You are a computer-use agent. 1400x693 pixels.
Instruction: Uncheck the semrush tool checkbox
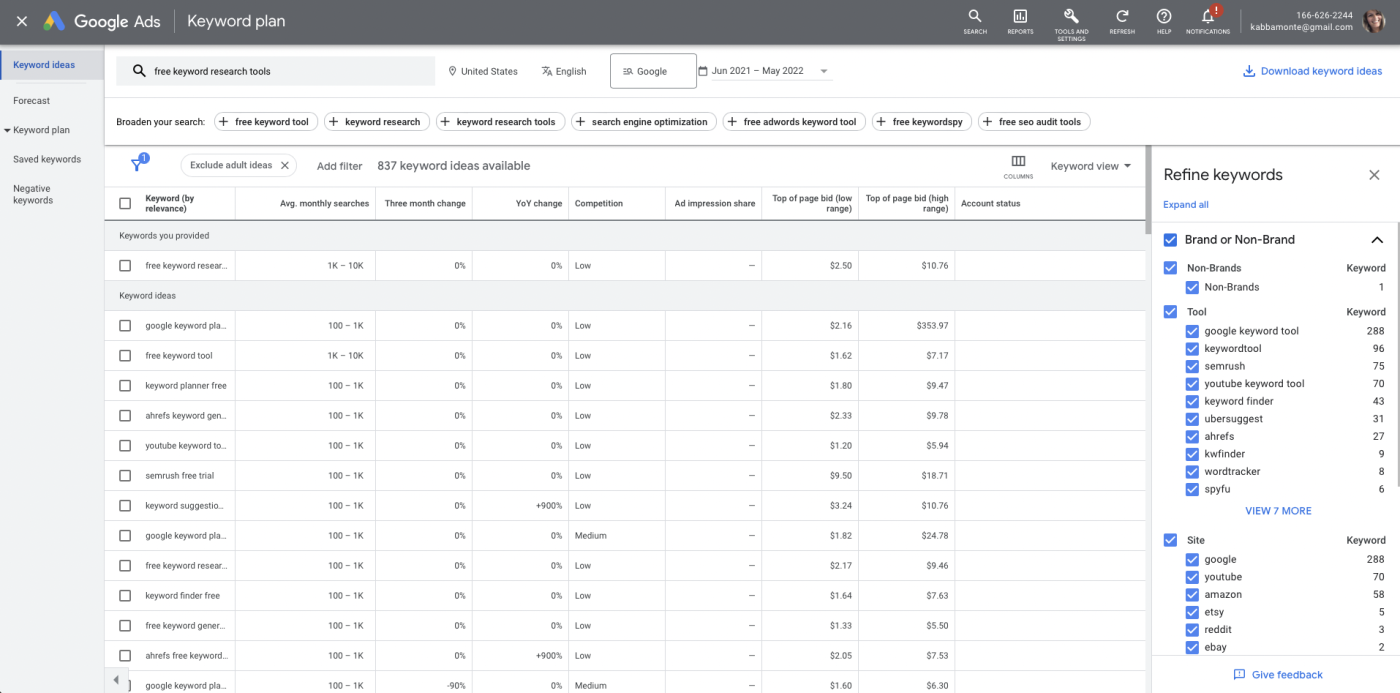1192,366
